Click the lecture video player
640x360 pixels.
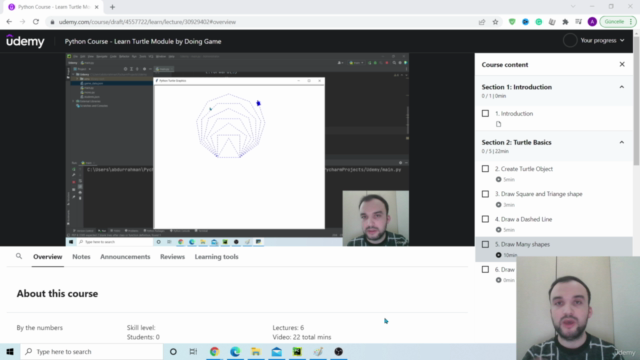(238, 149)
